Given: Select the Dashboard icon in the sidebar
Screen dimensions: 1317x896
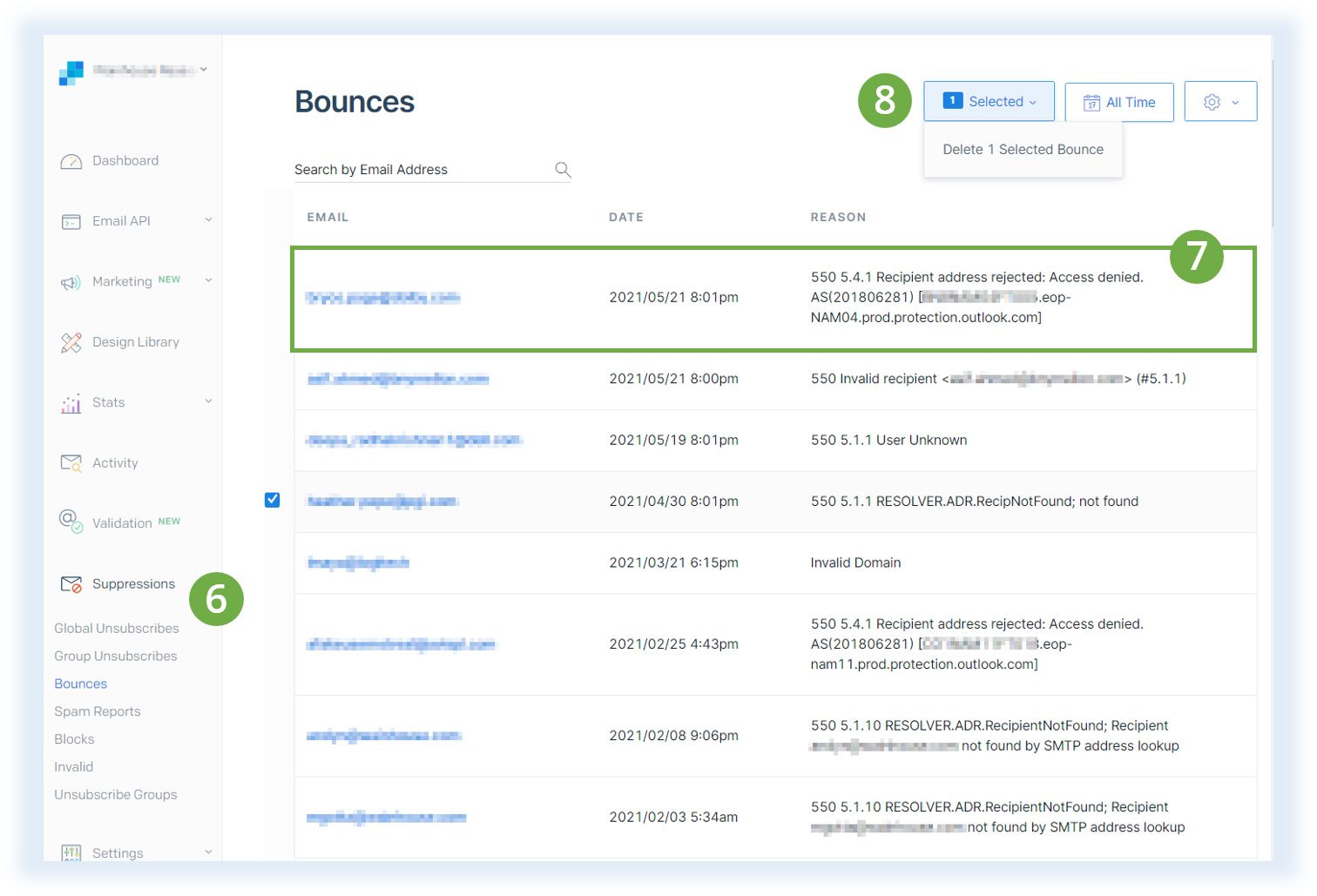Looking at the screenshot, I should [71, 160].
